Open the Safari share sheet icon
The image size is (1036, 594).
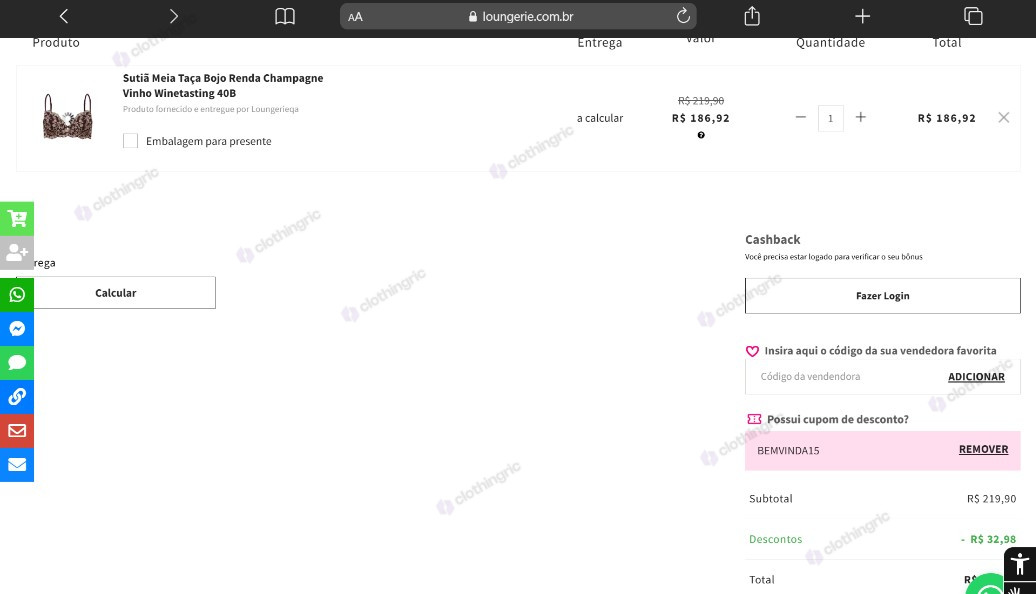pyautogui.click(x=752, y=16)
